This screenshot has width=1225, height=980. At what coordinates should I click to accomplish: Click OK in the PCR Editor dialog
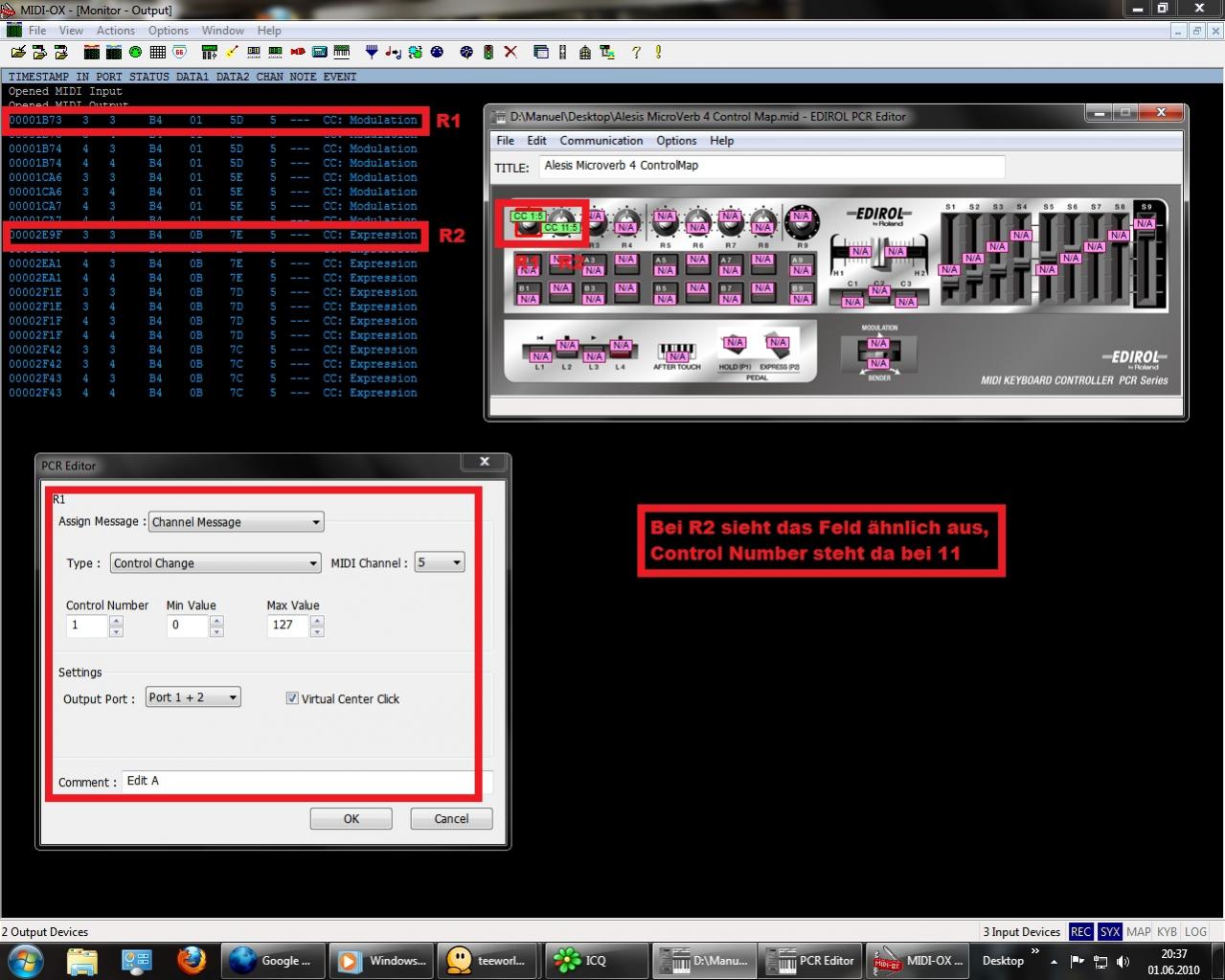tap(352, 819)
